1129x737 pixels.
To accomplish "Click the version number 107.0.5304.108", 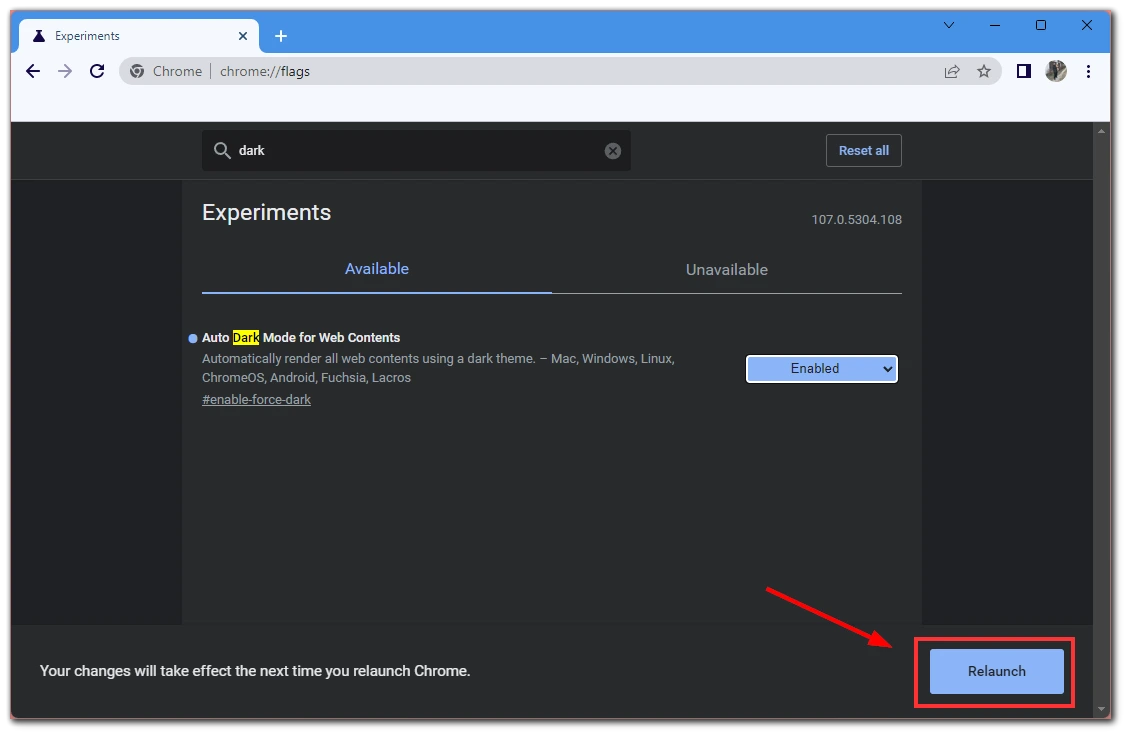I will (x=856, y=220).
